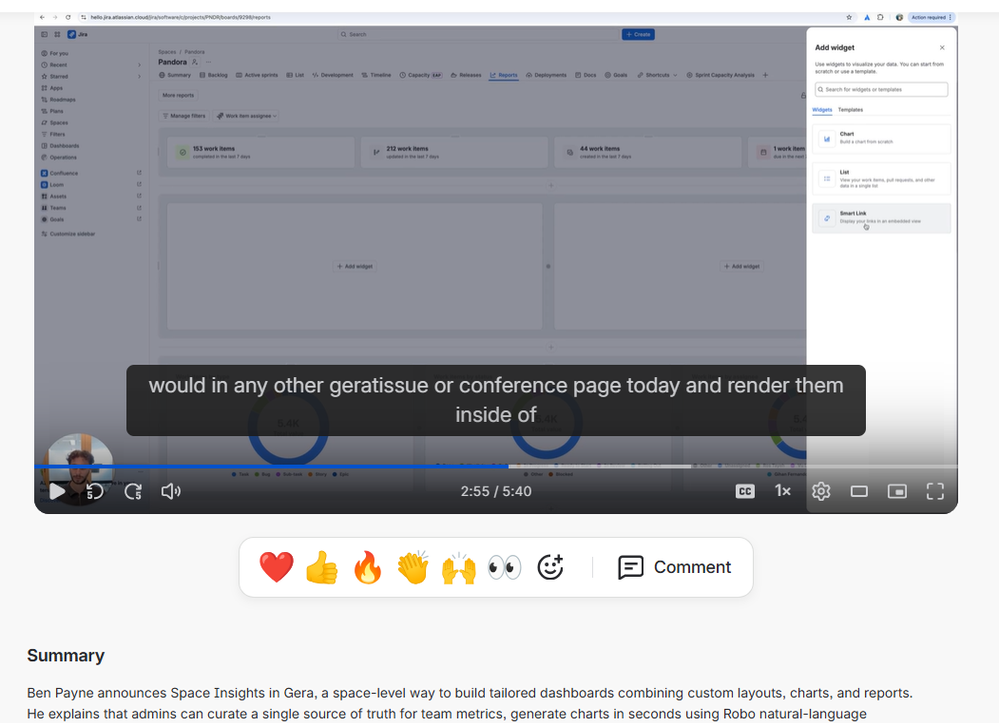Image resolution: width=999 pixels, height=723 pixels.
Task: Open Sprint Capacity Analysis tab
Action: click(x=721, y=75)
